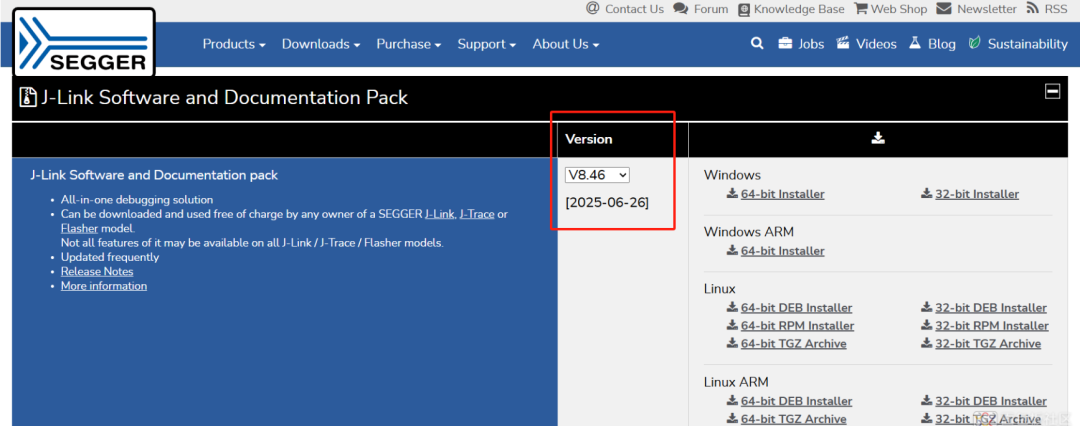
Task: Open the Videos link
Action: click(866, 43)
